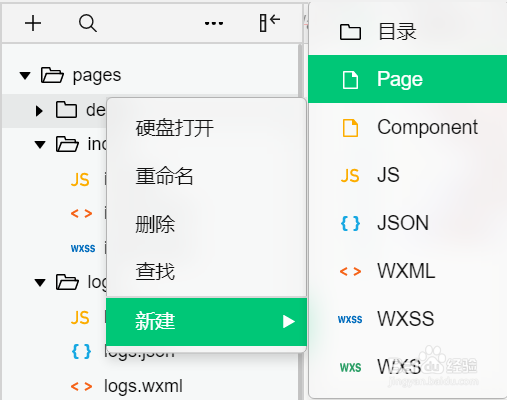Click the plus add-file icon
507x400 pixels.
pyautogui.click(x=33, y=23)
